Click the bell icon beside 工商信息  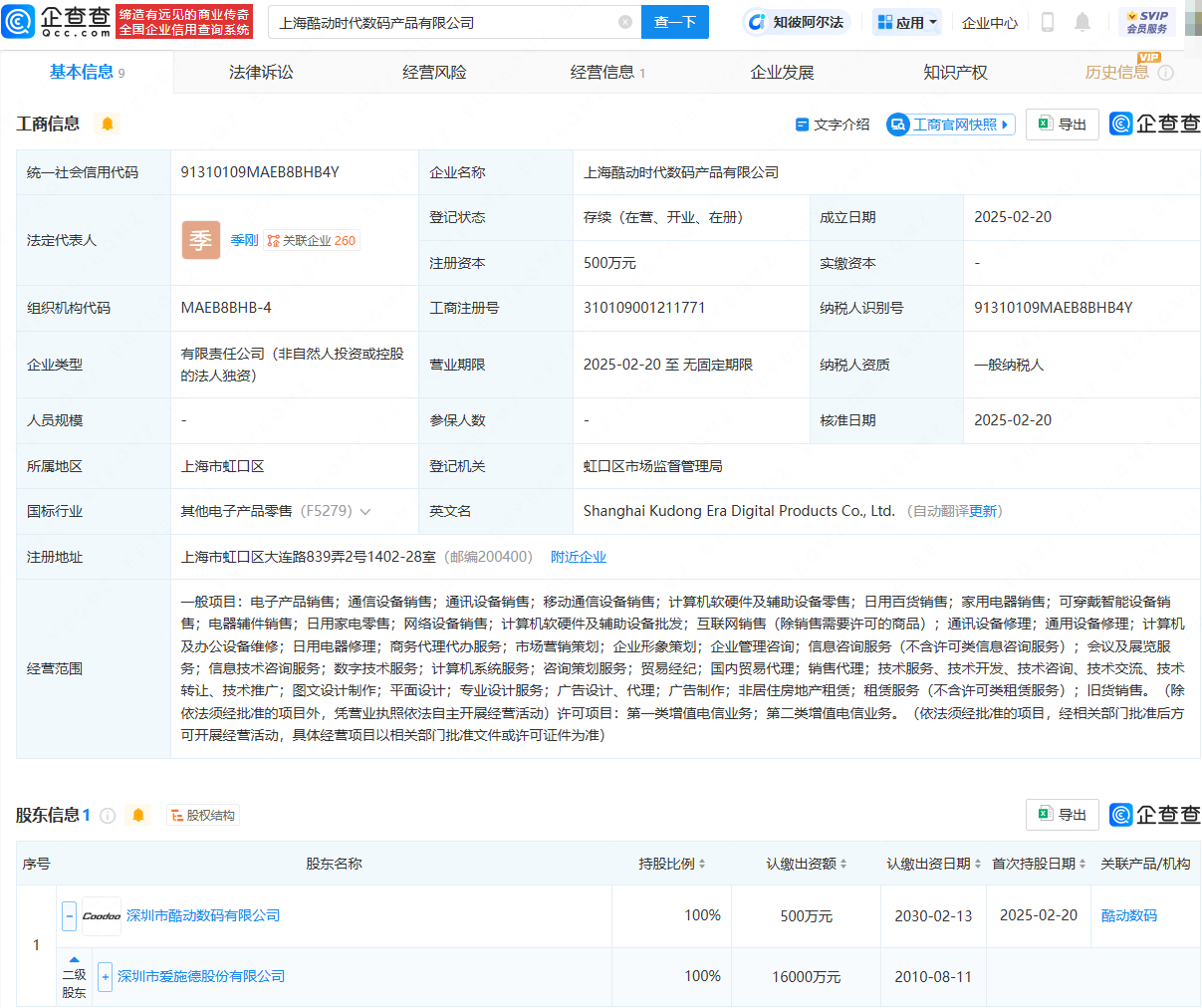tap(108, 124)
